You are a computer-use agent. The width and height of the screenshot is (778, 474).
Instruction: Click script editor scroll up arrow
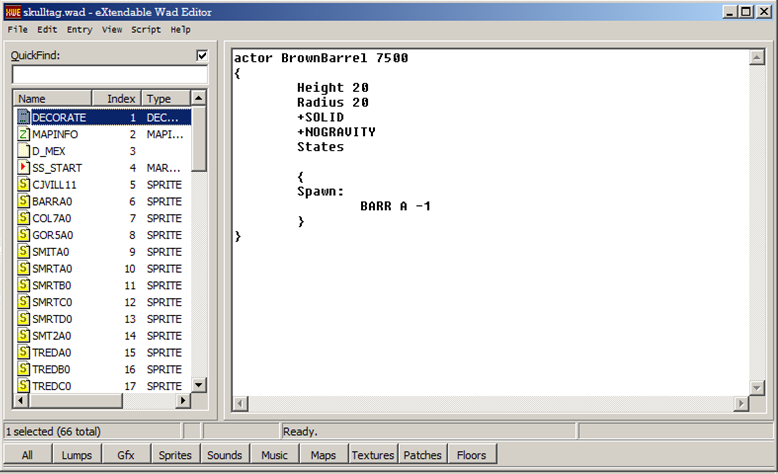point(757,58)
